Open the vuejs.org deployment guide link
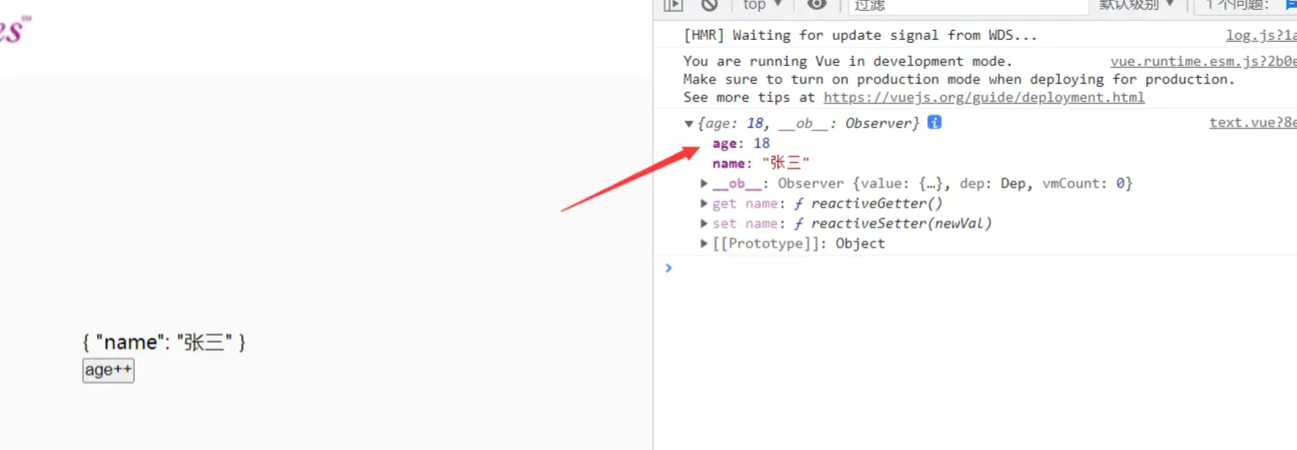The width and height of the screenshot is (1297, 450). [984, 97]
